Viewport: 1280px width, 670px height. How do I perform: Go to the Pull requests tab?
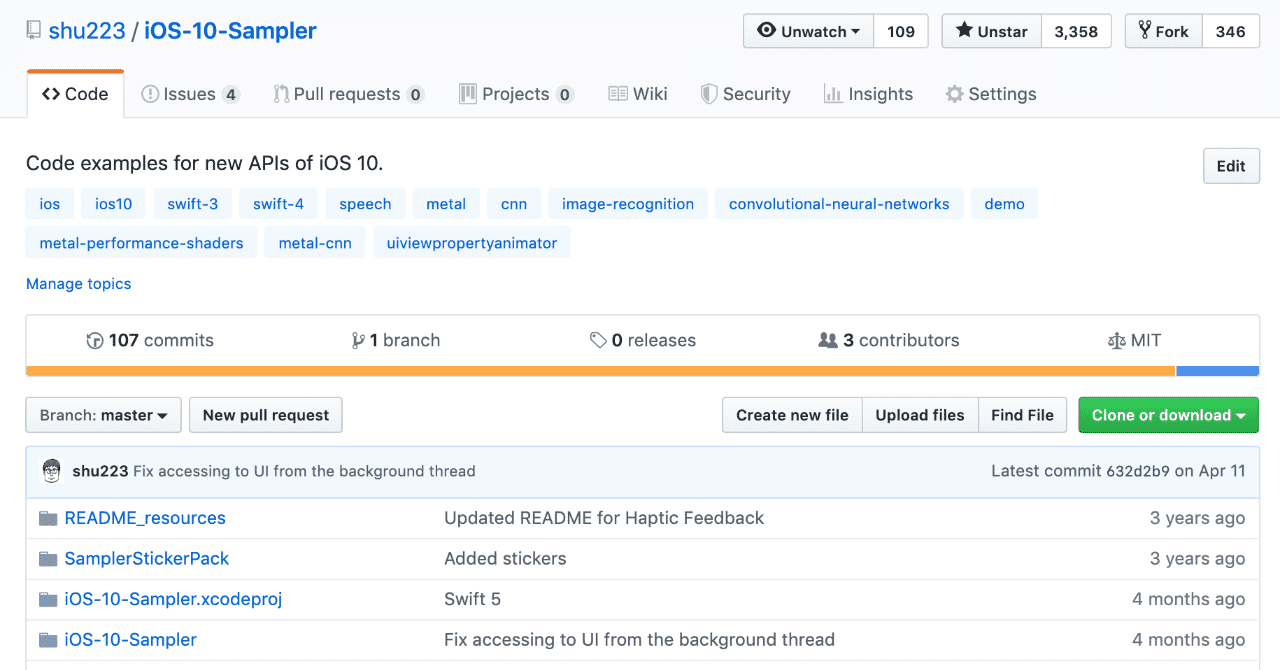click(349, 94)
